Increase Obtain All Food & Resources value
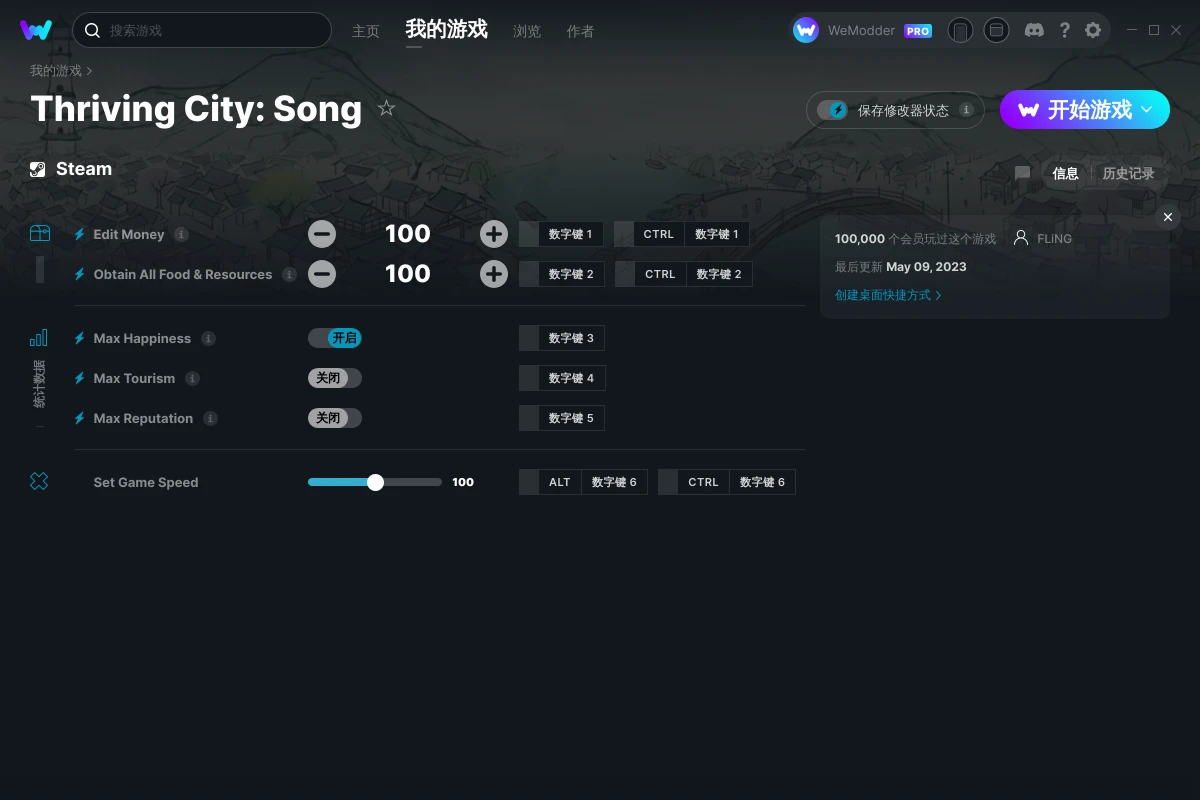This screenshot has height=800, width=1200. point(494,274)
